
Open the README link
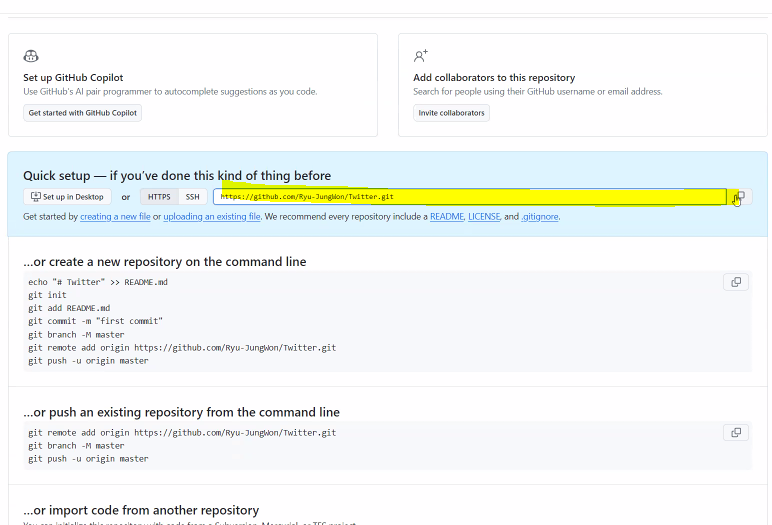tap(447, 217)
